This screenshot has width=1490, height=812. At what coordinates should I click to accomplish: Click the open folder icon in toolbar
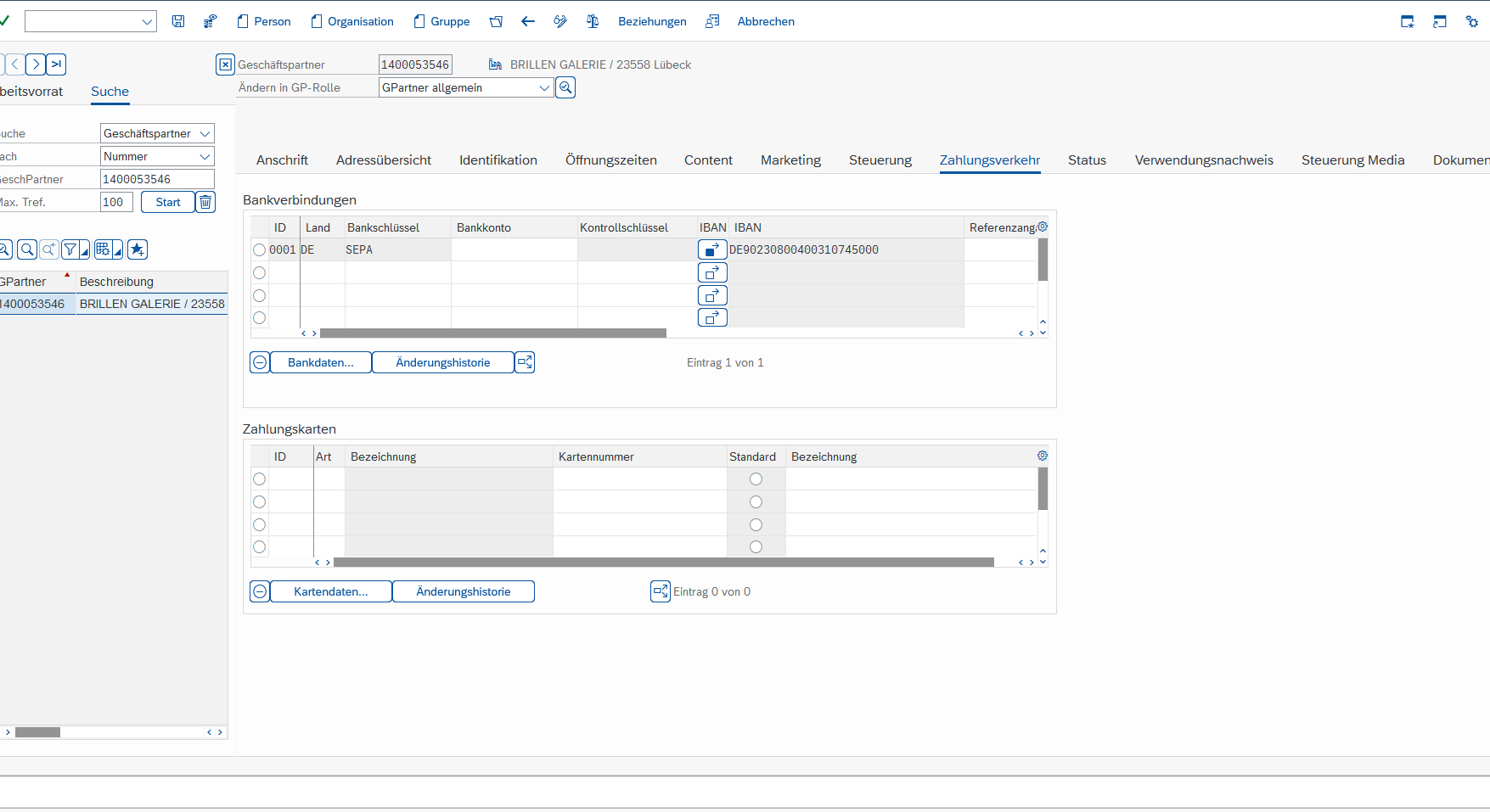pos(496,21)
